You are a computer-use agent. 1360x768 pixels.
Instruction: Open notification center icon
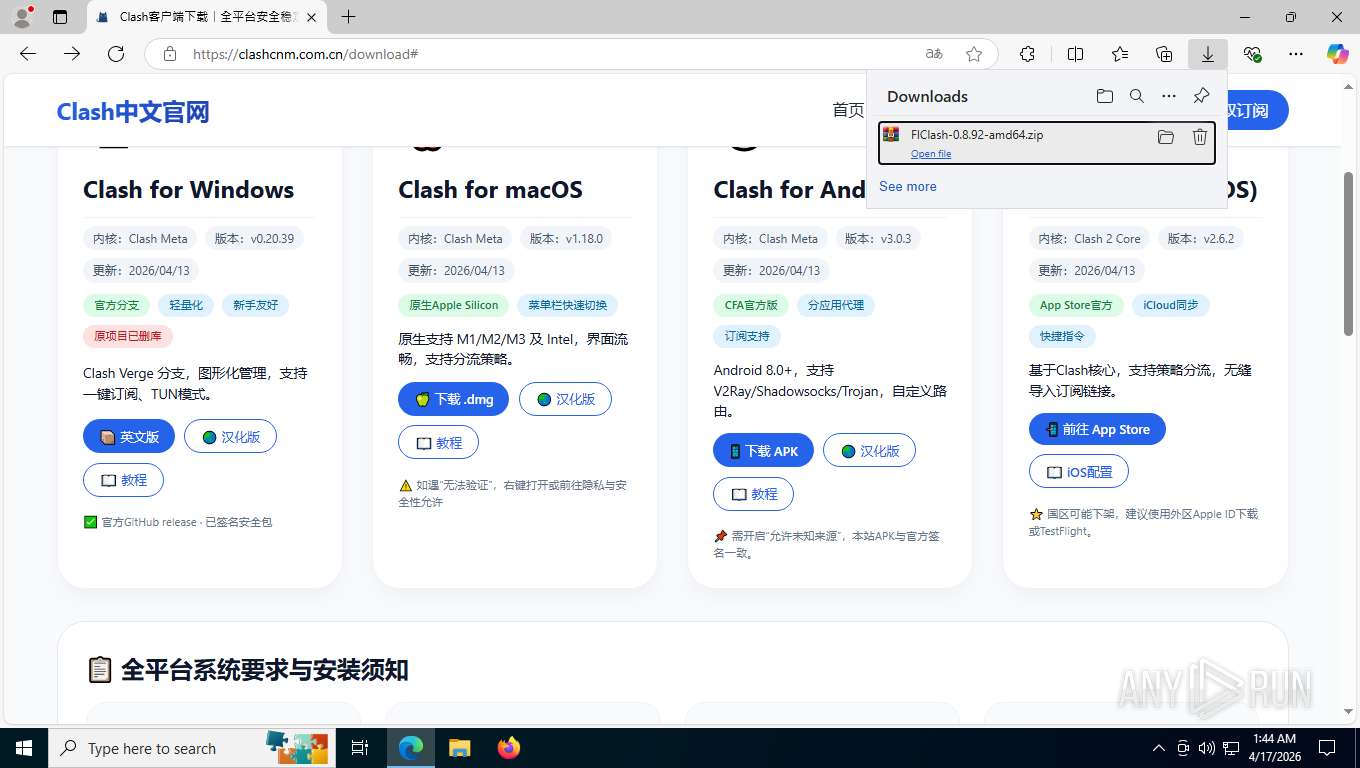(x=1327, y=748)
